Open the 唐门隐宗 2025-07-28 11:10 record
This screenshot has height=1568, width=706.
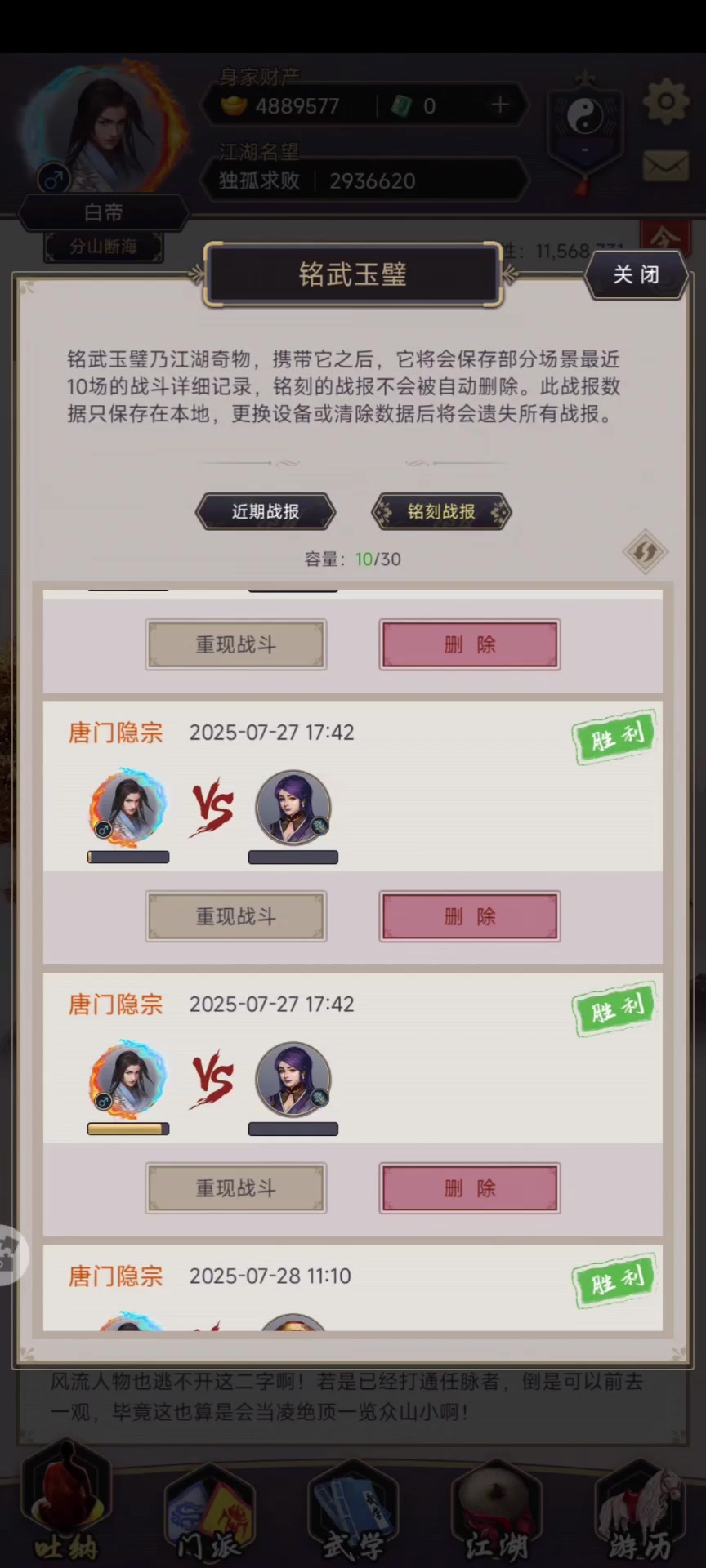tap(353, 1288)
